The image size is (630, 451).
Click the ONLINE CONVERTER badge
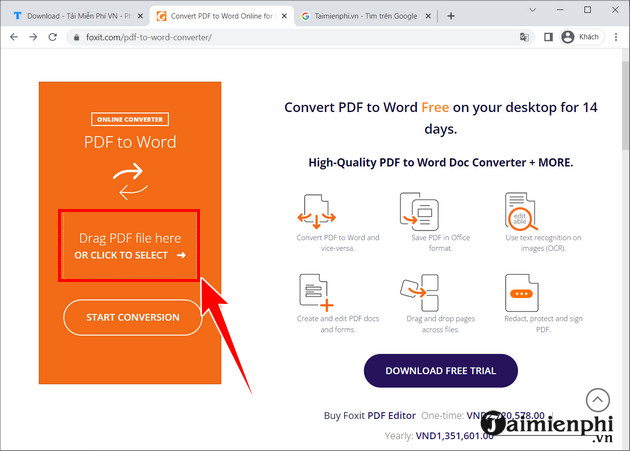click(130, 119)
